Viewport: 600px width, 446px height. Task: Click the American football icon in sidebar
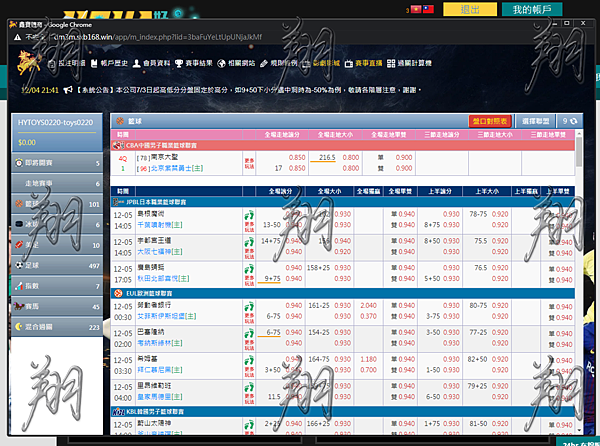click(19, 245)
